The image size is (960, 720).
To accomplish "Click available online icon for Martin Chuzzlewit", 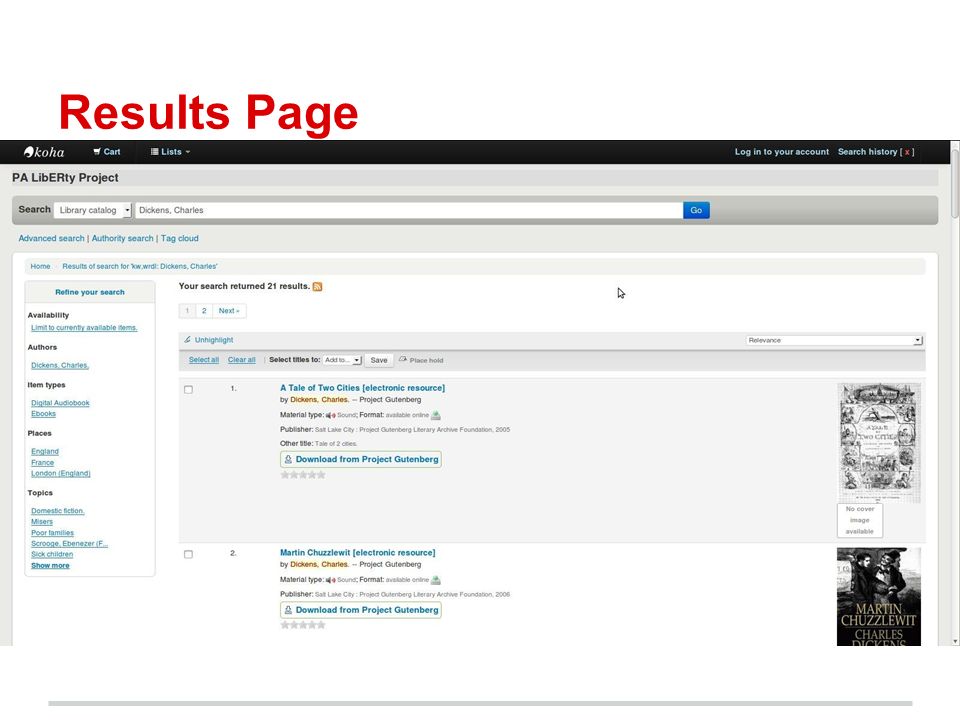I will pyautogui.click(x=435, y=580).
